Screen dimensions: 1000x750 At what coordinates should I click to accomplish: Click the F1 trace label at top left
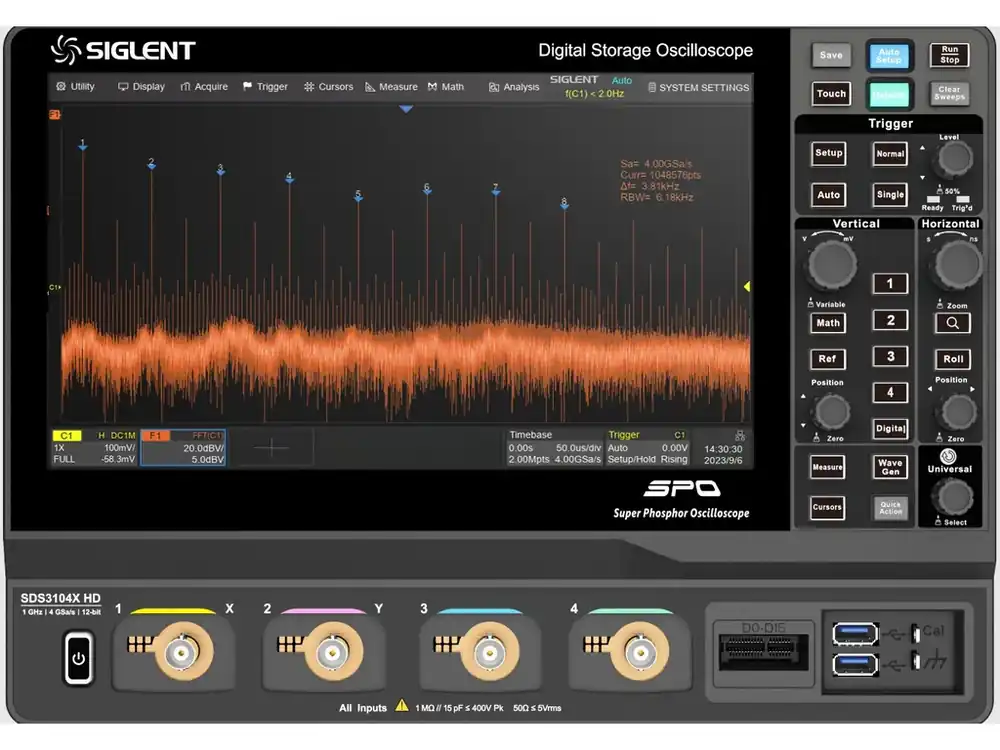click(55, 115)
